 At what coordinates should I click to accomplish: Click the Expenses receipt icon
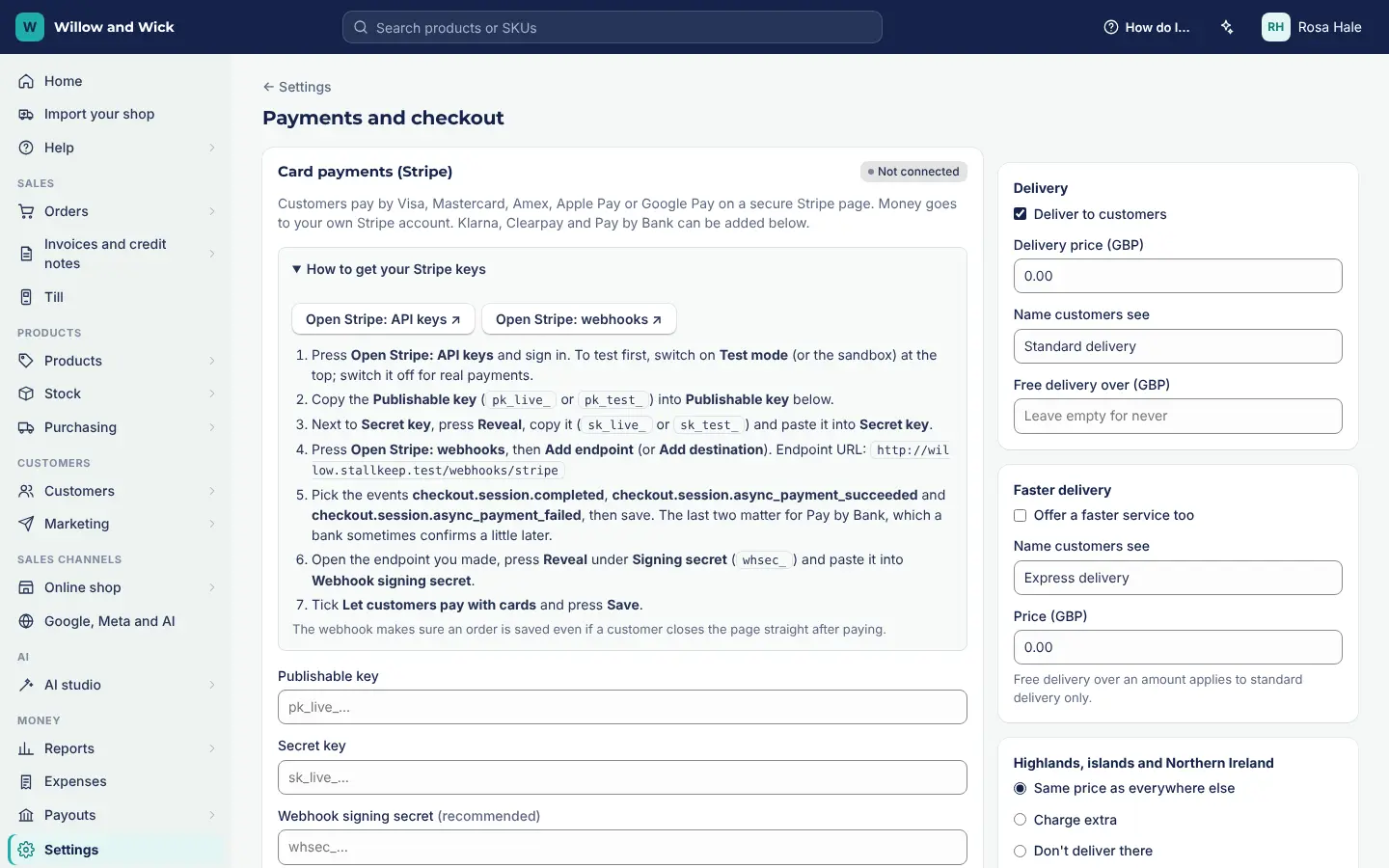(26, 781)
